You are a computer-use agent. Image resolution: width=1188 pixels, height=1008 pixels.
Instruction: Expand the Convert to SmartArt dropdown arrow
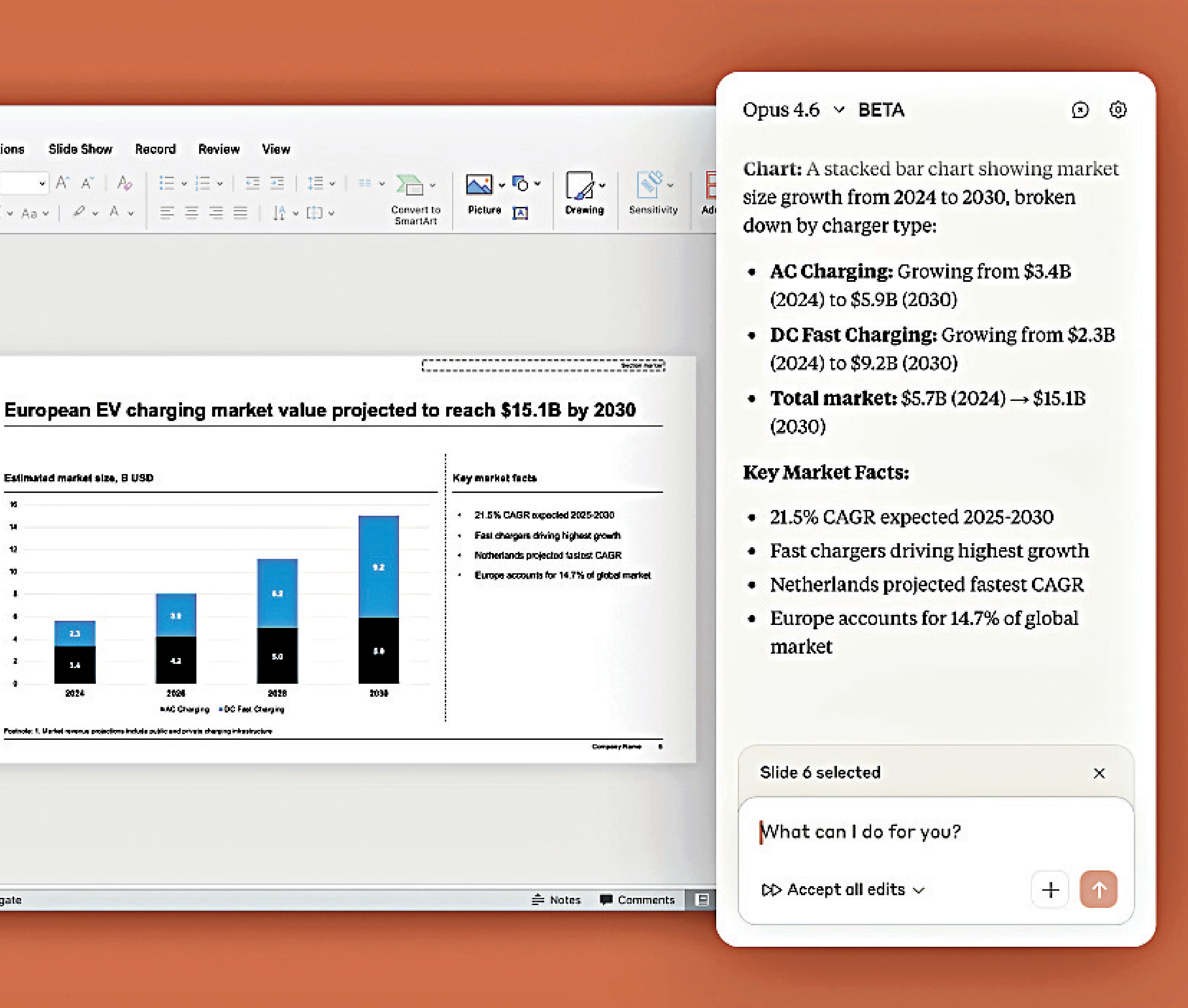point(433,185)
